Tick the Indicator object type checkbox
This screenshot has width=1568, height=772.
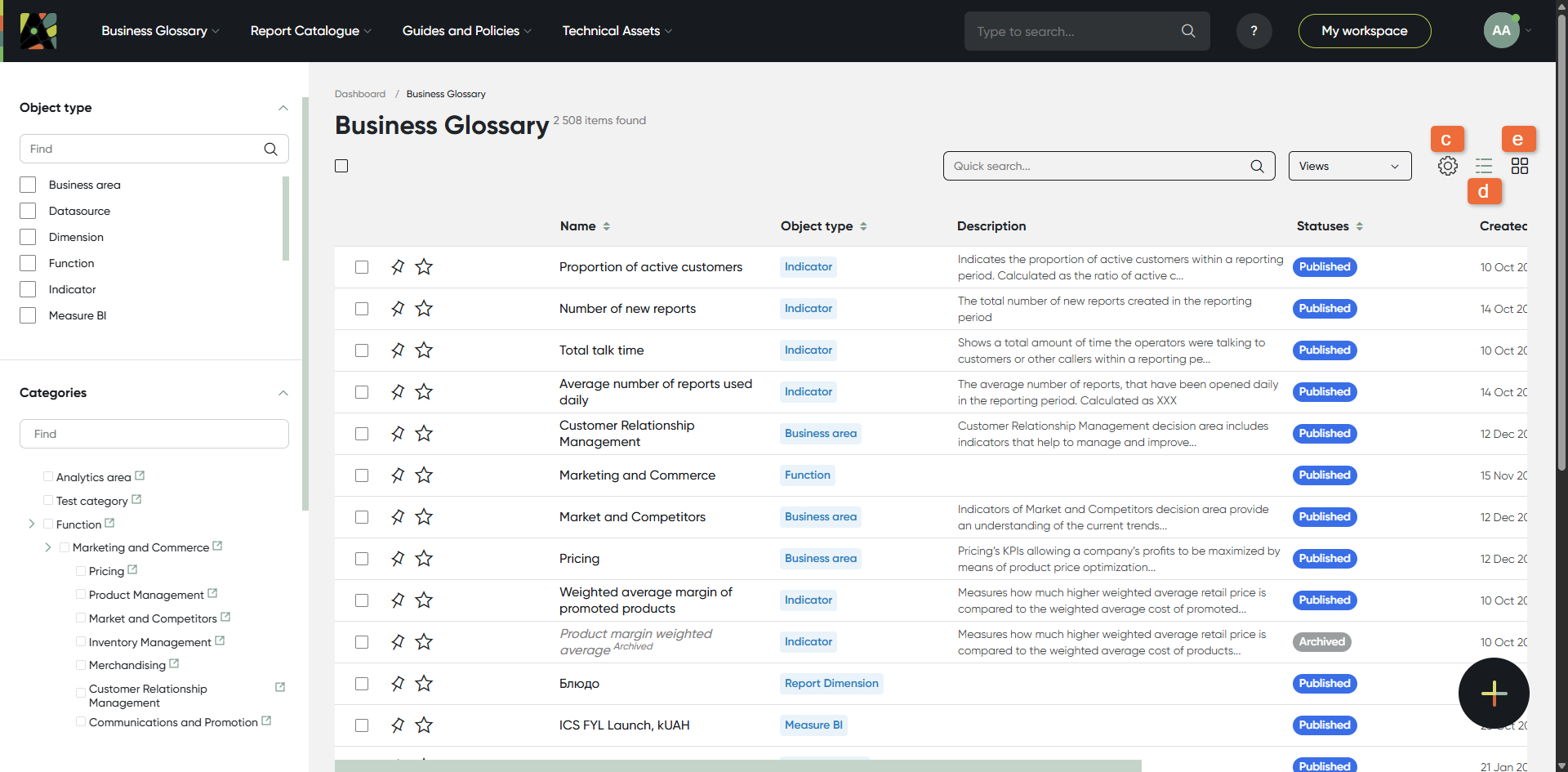(28, 289)
